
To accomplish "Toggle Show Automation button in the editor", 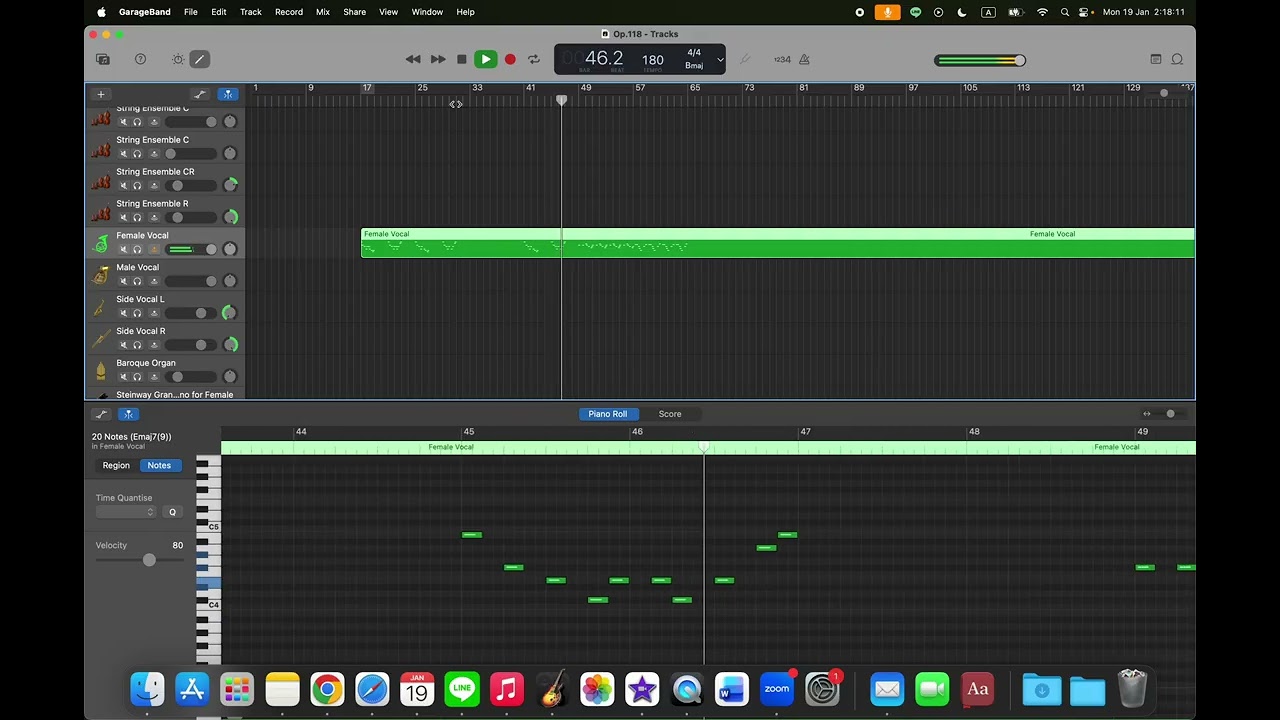I will coord(101,414).
